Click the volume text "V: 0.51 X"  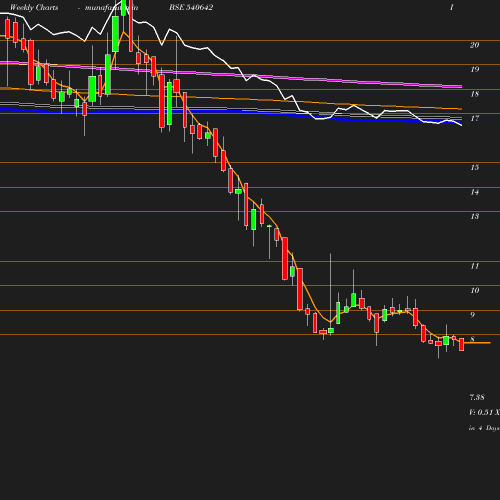(484, 412)
